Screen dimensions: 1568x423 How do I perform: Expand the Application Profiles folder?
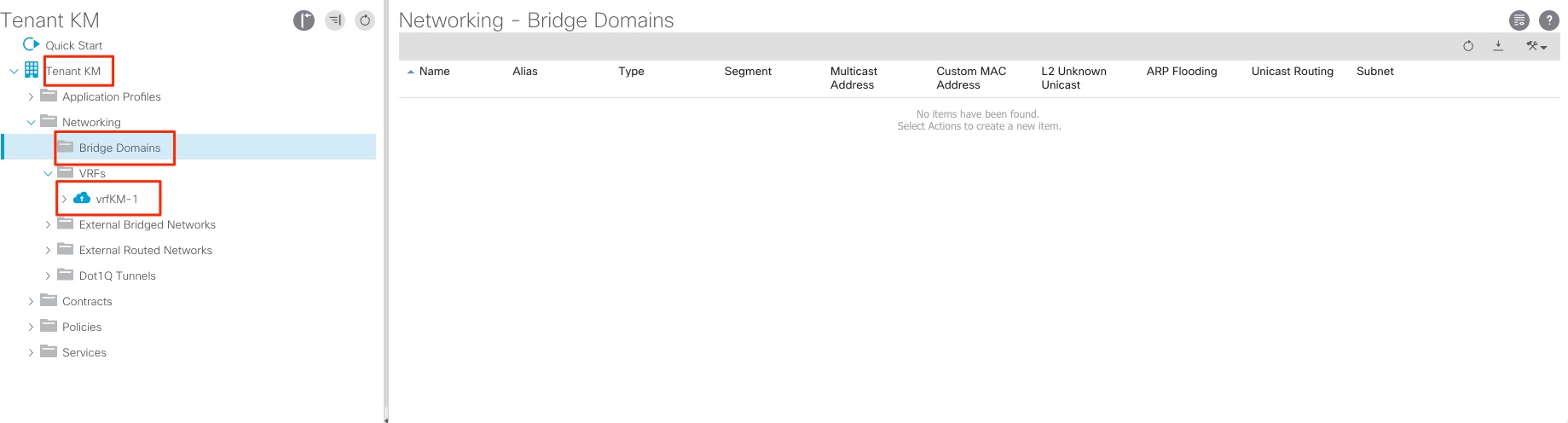tap(31, 97)
